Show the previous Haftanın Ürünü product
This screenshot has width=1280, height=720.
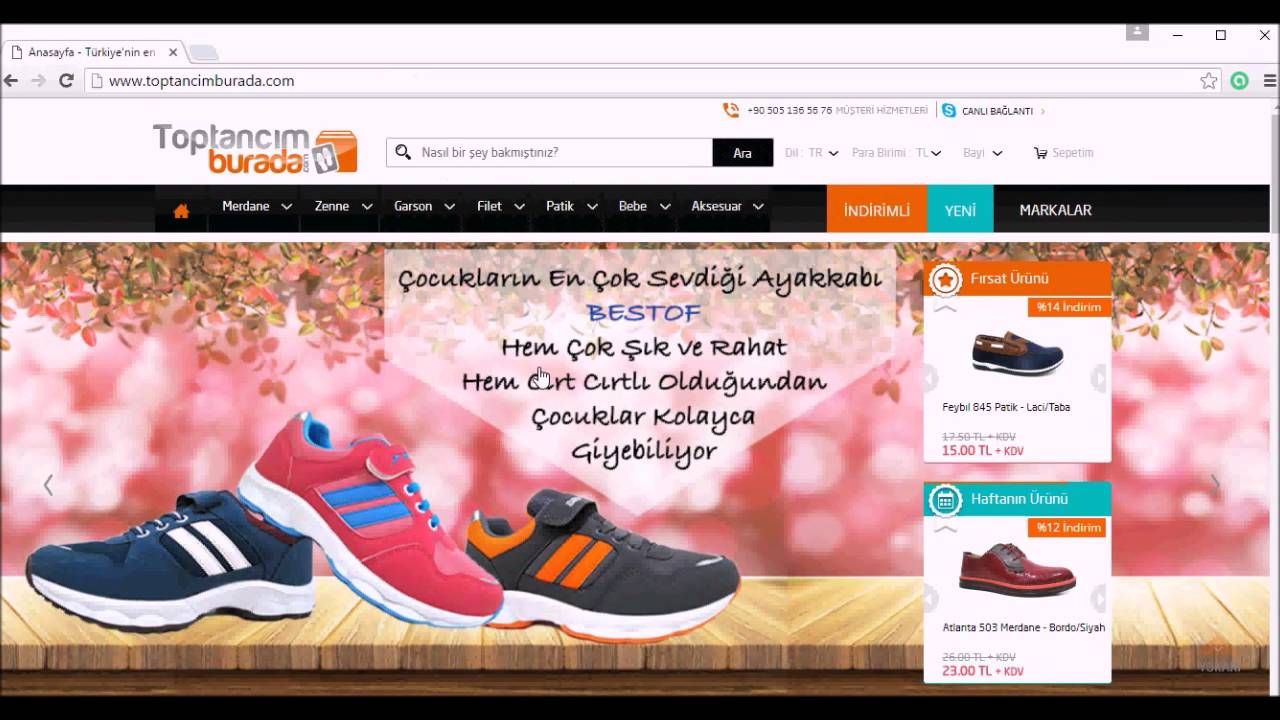point(931,599)
